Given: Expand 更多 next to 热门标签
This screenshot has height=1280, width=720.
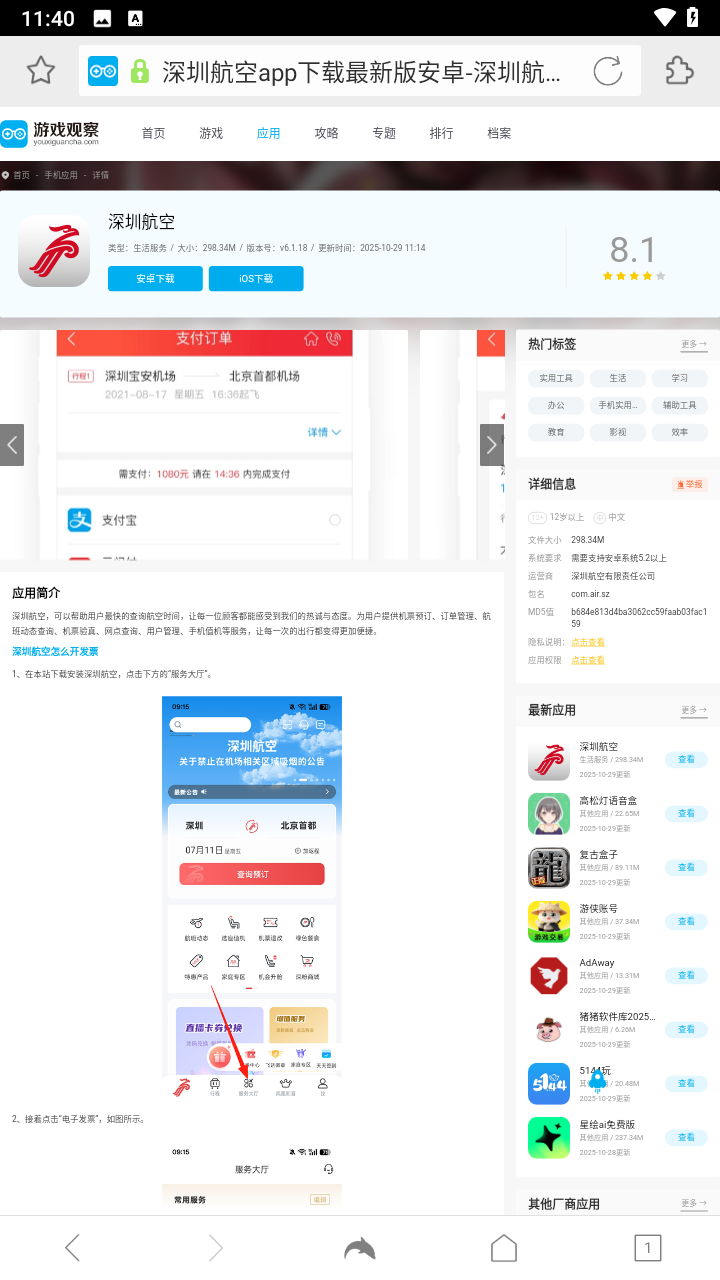Looking at the screenshot, I should pyautogui.click(x=693, y=344).
